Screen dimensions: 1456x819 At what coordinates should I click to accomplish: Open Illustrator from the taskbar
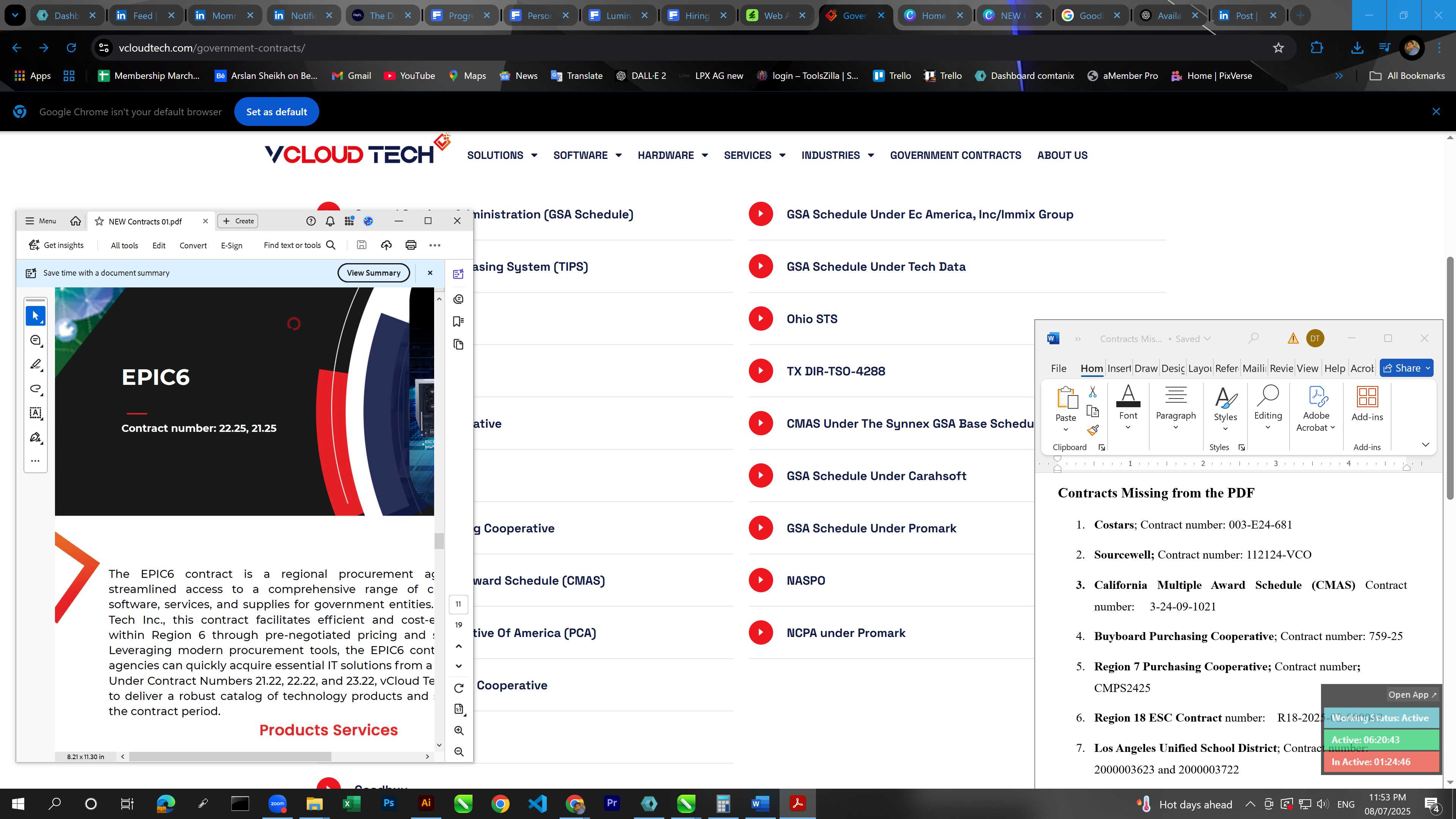(426, 803)
